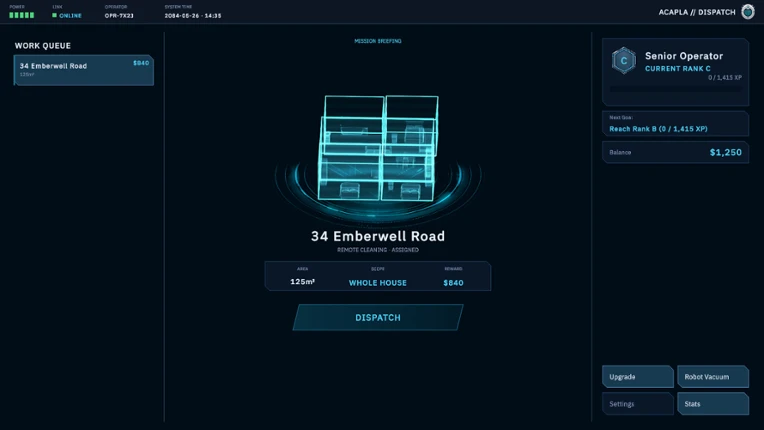This screenshot has height=430, width=764.
Task: Open the Robot Vacuum panel
Action: (713, 376)
